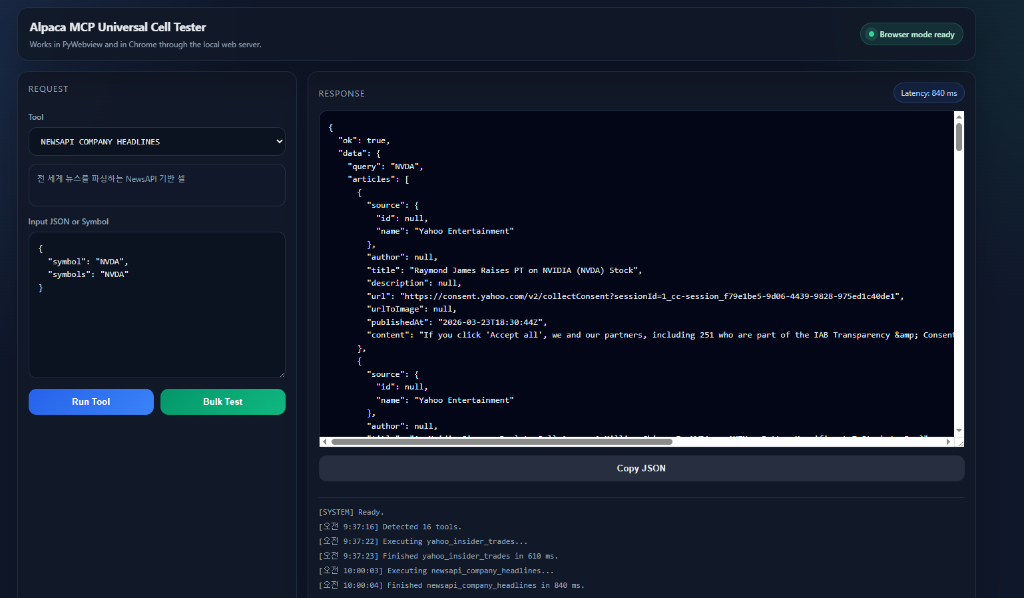Click the Latency 840 ms badge
1024x598 pixels.
tap(929, 93)
